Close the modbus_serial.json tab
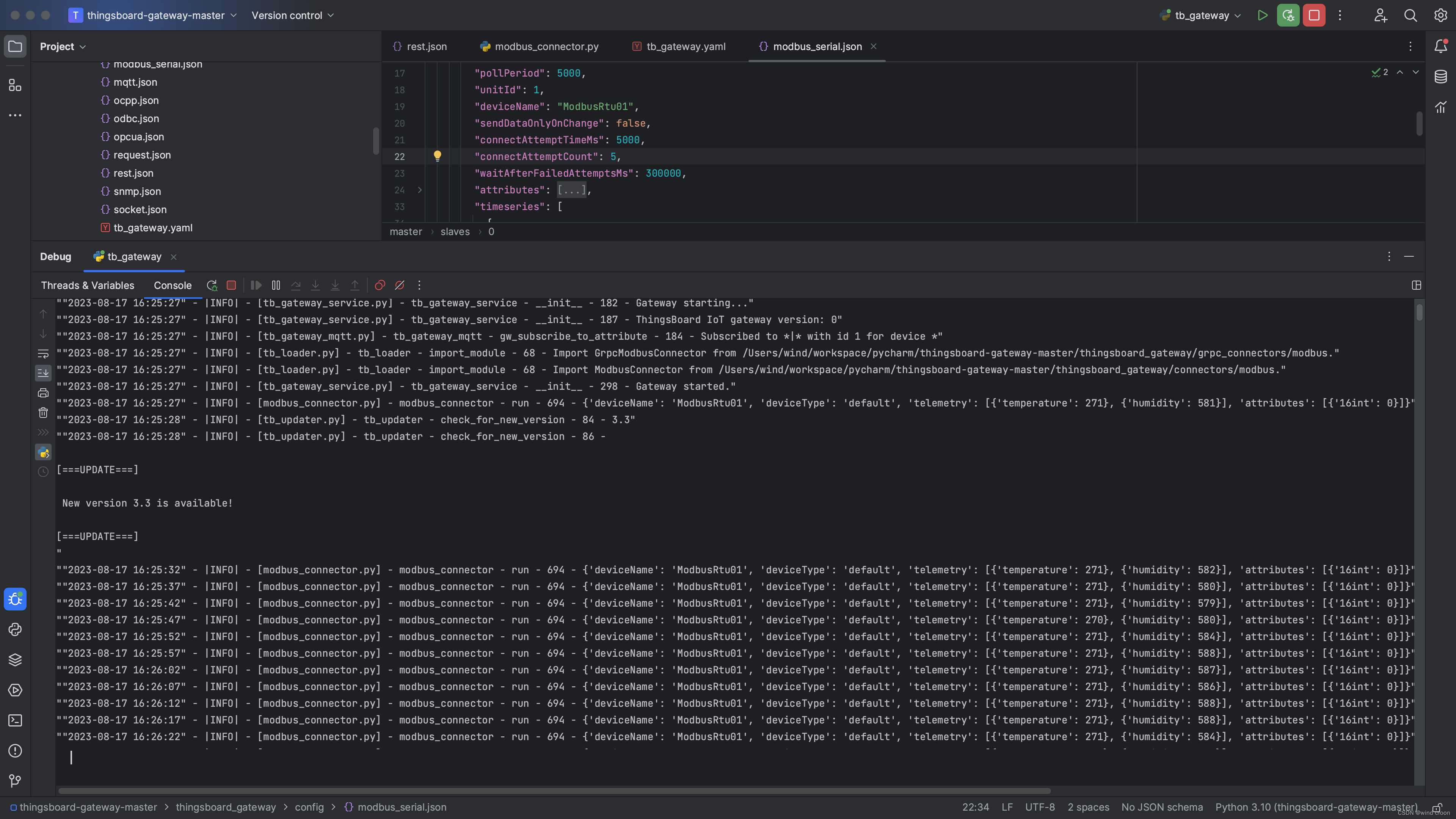This screenshot has width=1456, height=819. (x=873, y=46)
